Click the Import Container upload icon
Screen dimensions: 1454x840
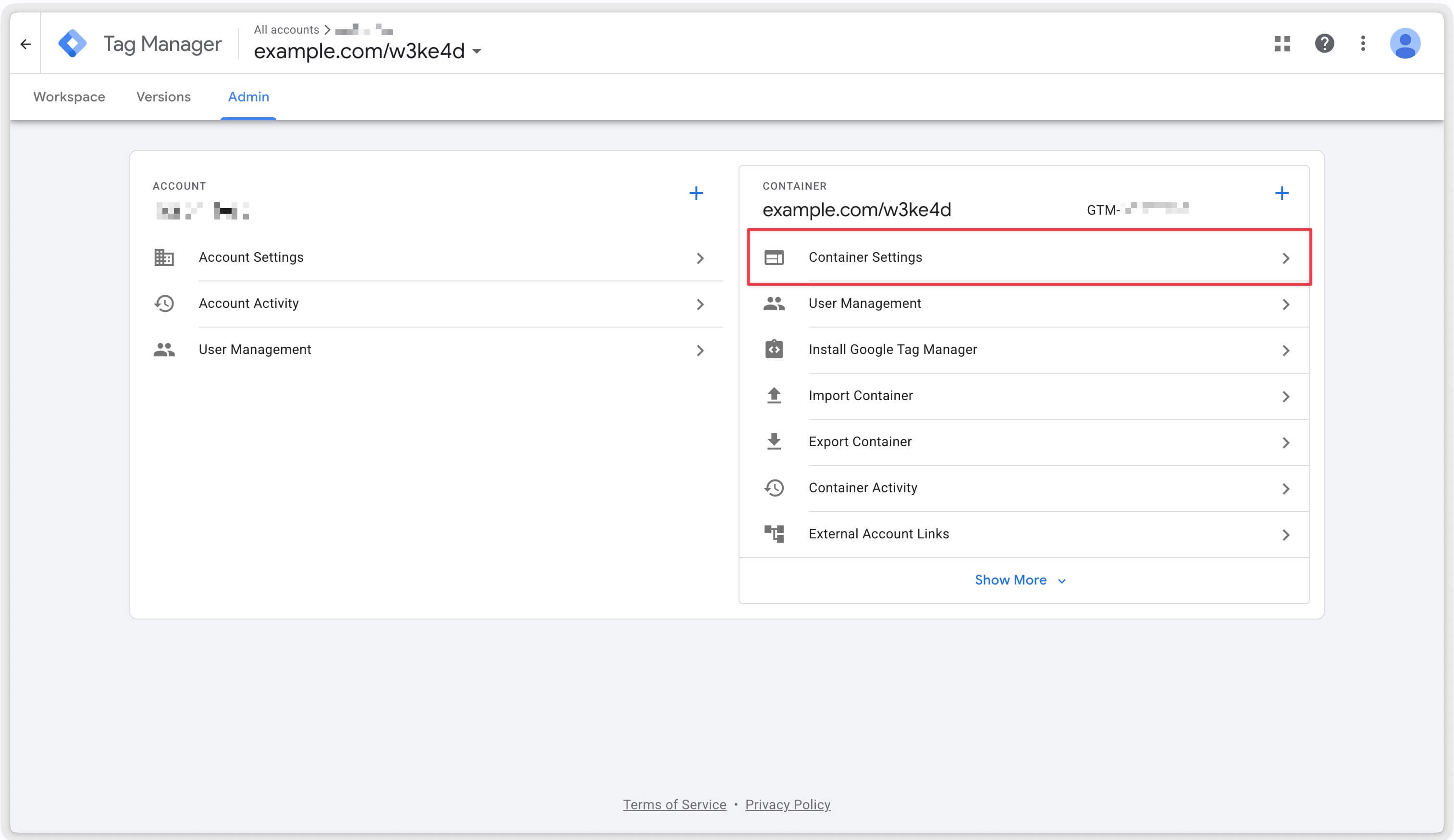[774, 395]
